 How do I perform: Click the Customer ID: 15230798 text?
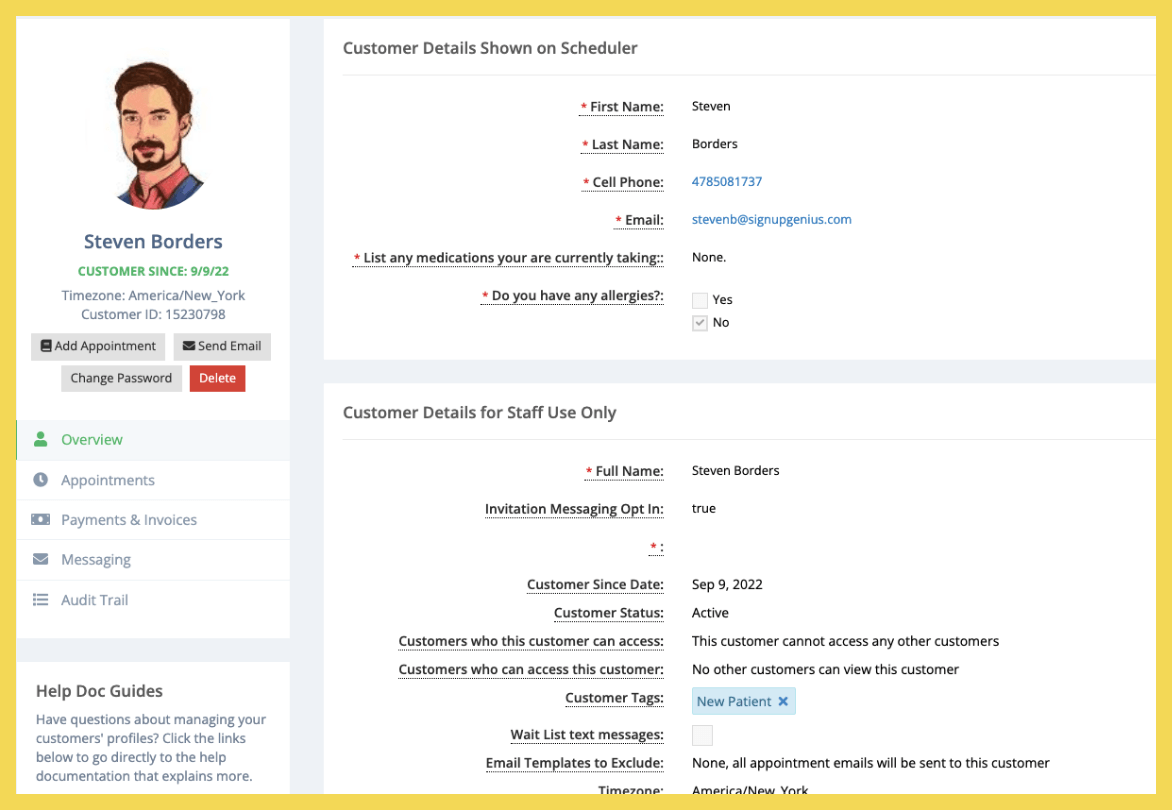point(153,315)
